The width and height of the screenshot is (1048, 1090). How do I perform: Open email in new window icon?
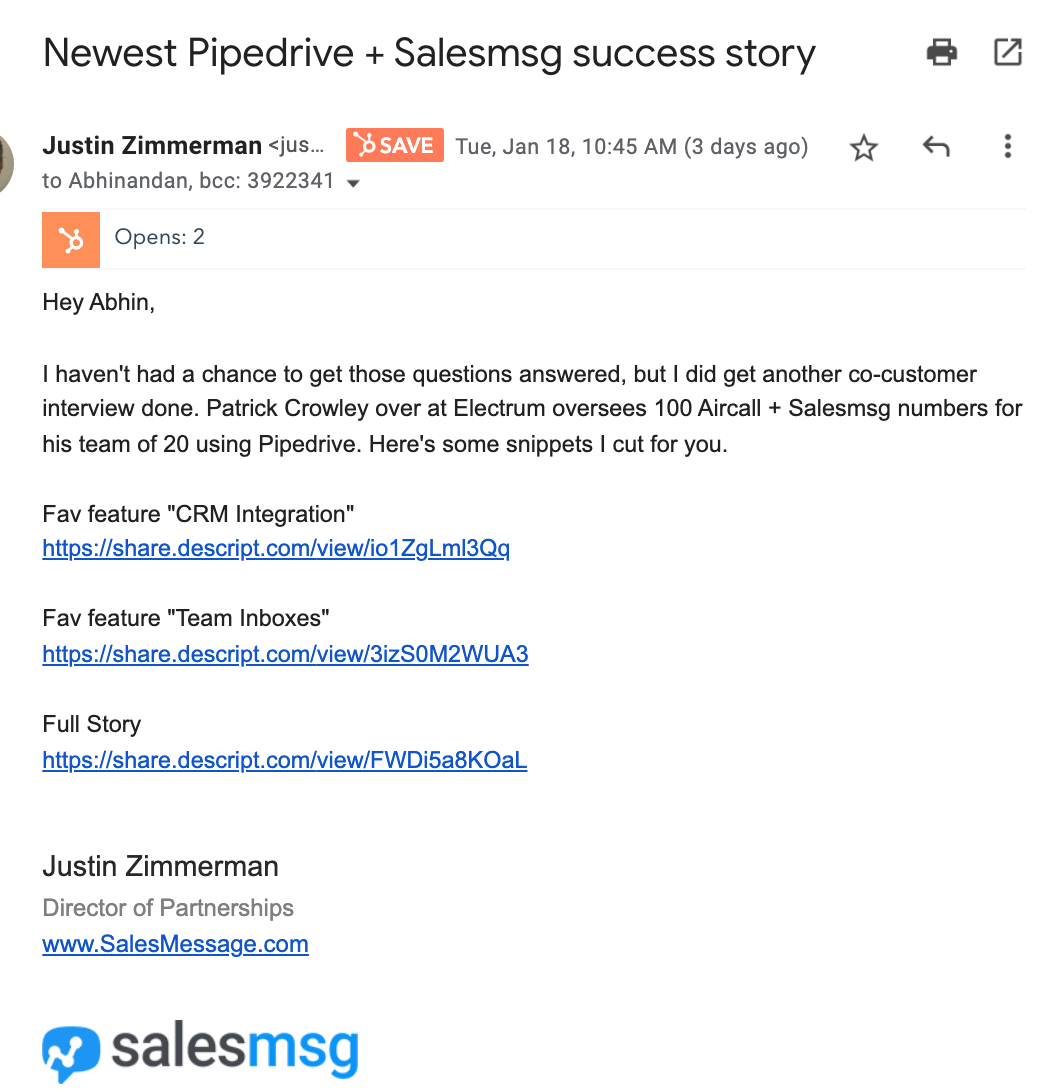1007,52
